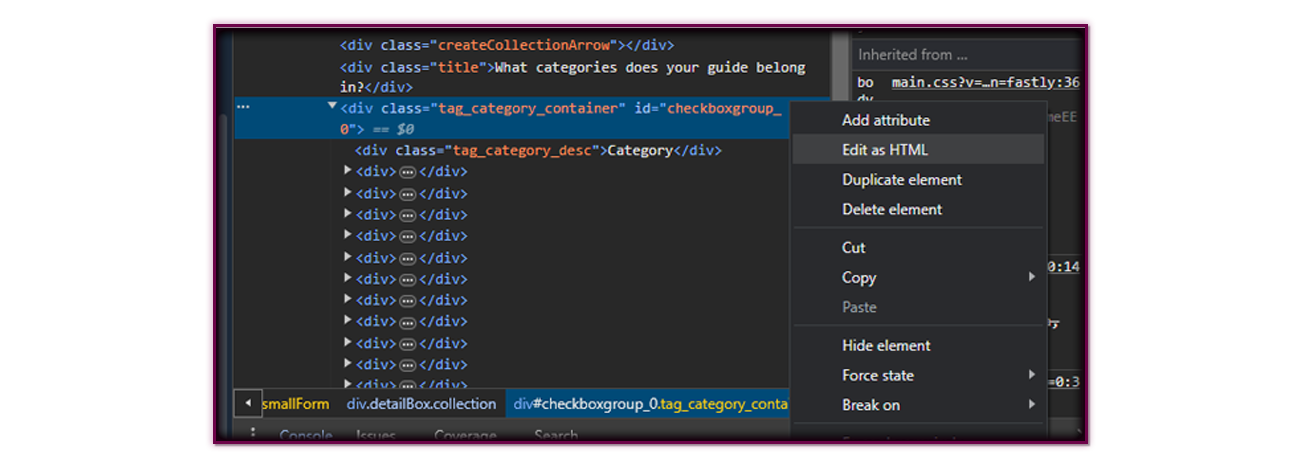The width and height of the screenshot is (1300, 467).
Task: Open the Copy submenu arrow
Action: [x=1032, y=277]
